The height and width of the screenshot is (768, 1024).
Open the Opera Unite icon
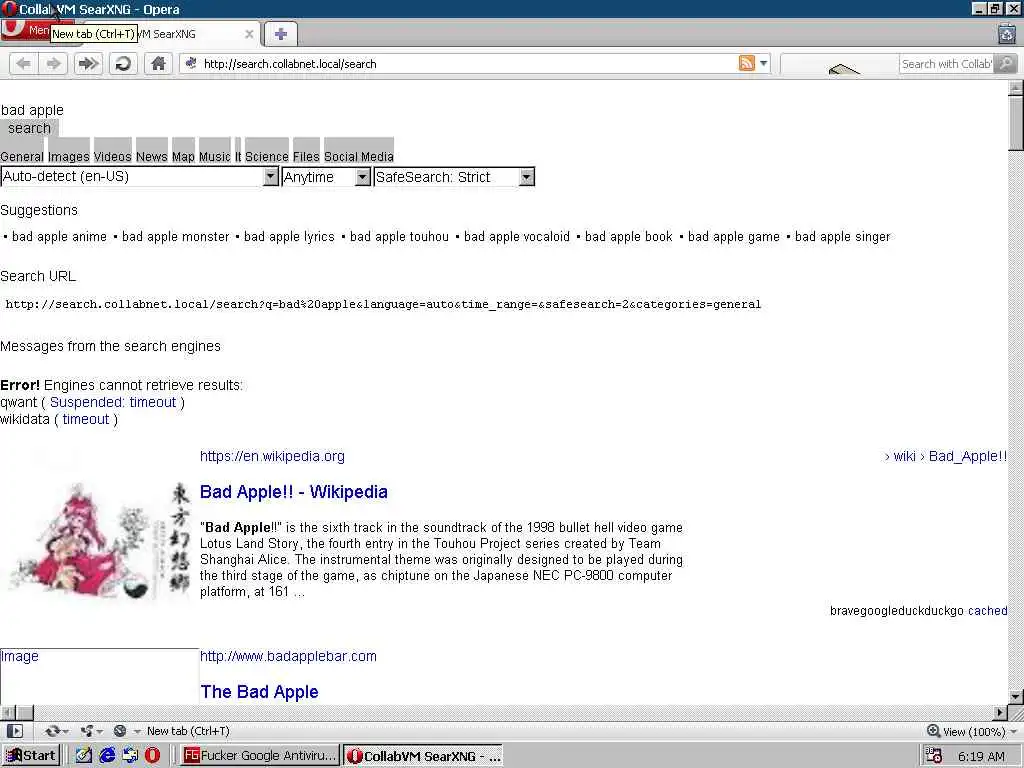[x=89, y=731]
